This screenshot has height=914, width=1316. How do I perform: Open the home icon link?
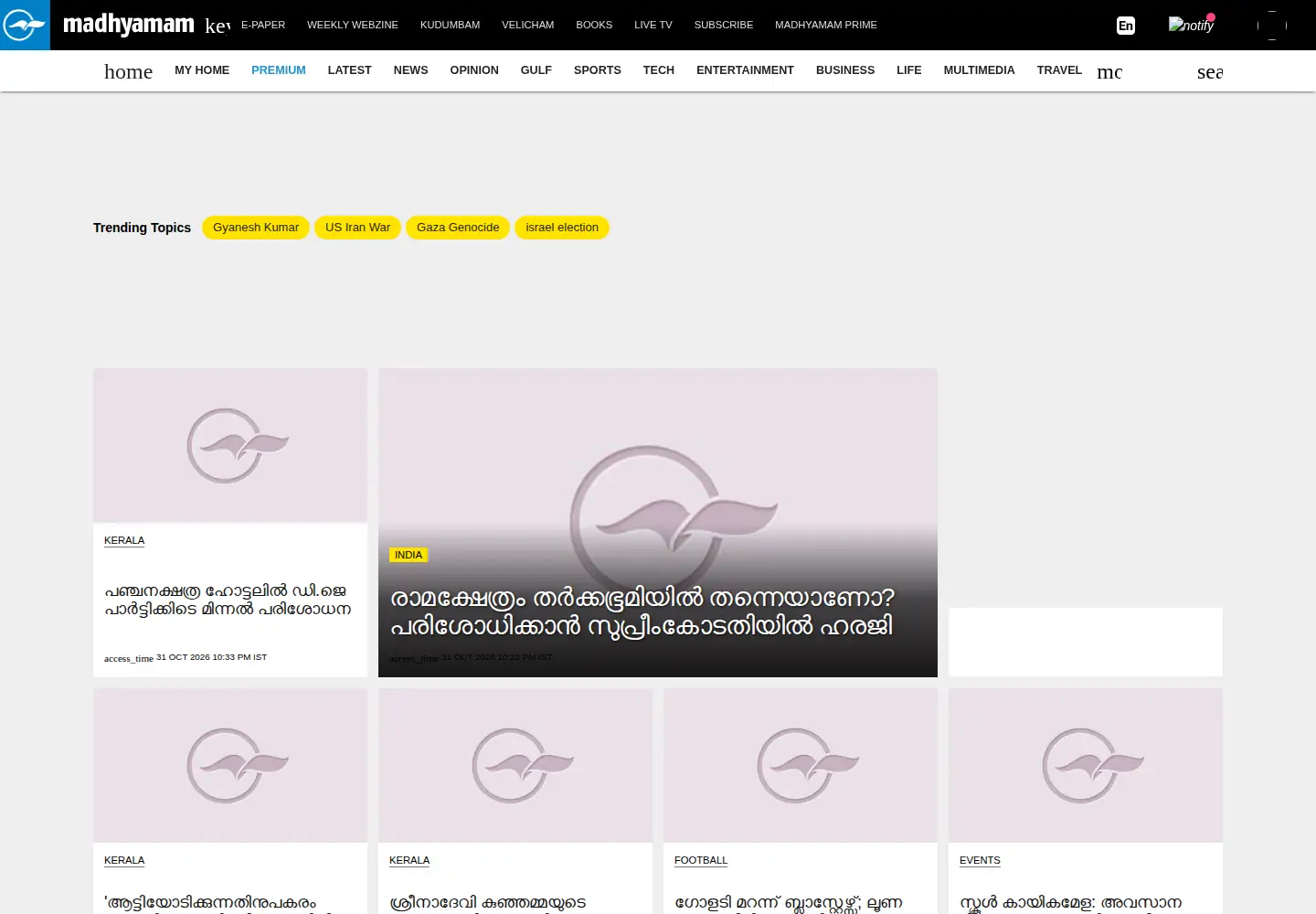pyautogui.click(x=128, y=71)
